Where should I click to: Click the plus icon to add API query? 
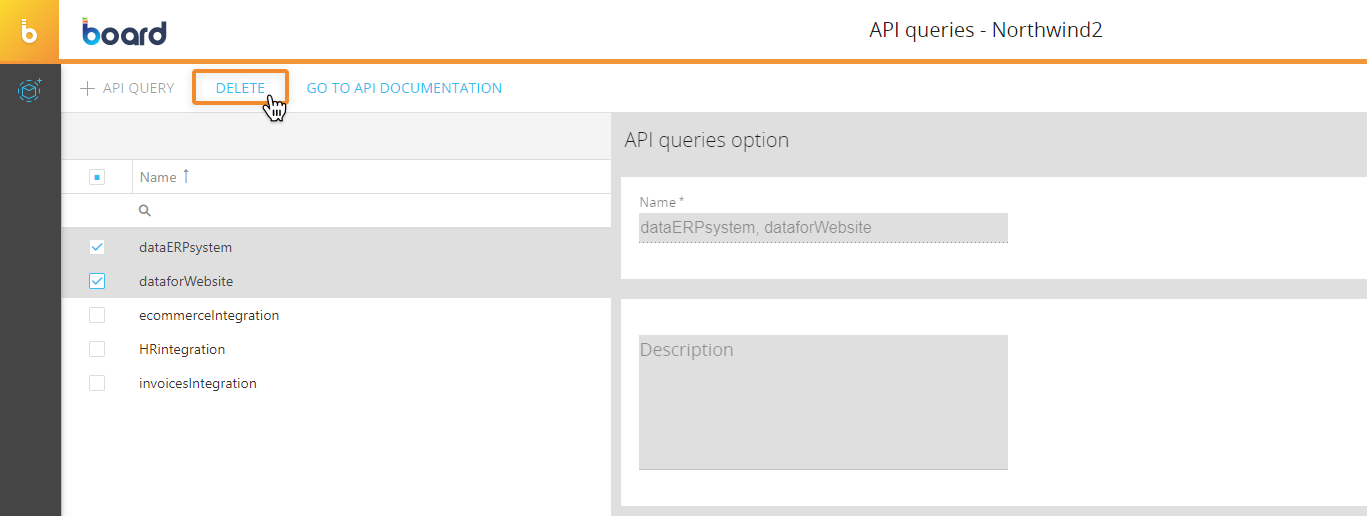(88, 88)
